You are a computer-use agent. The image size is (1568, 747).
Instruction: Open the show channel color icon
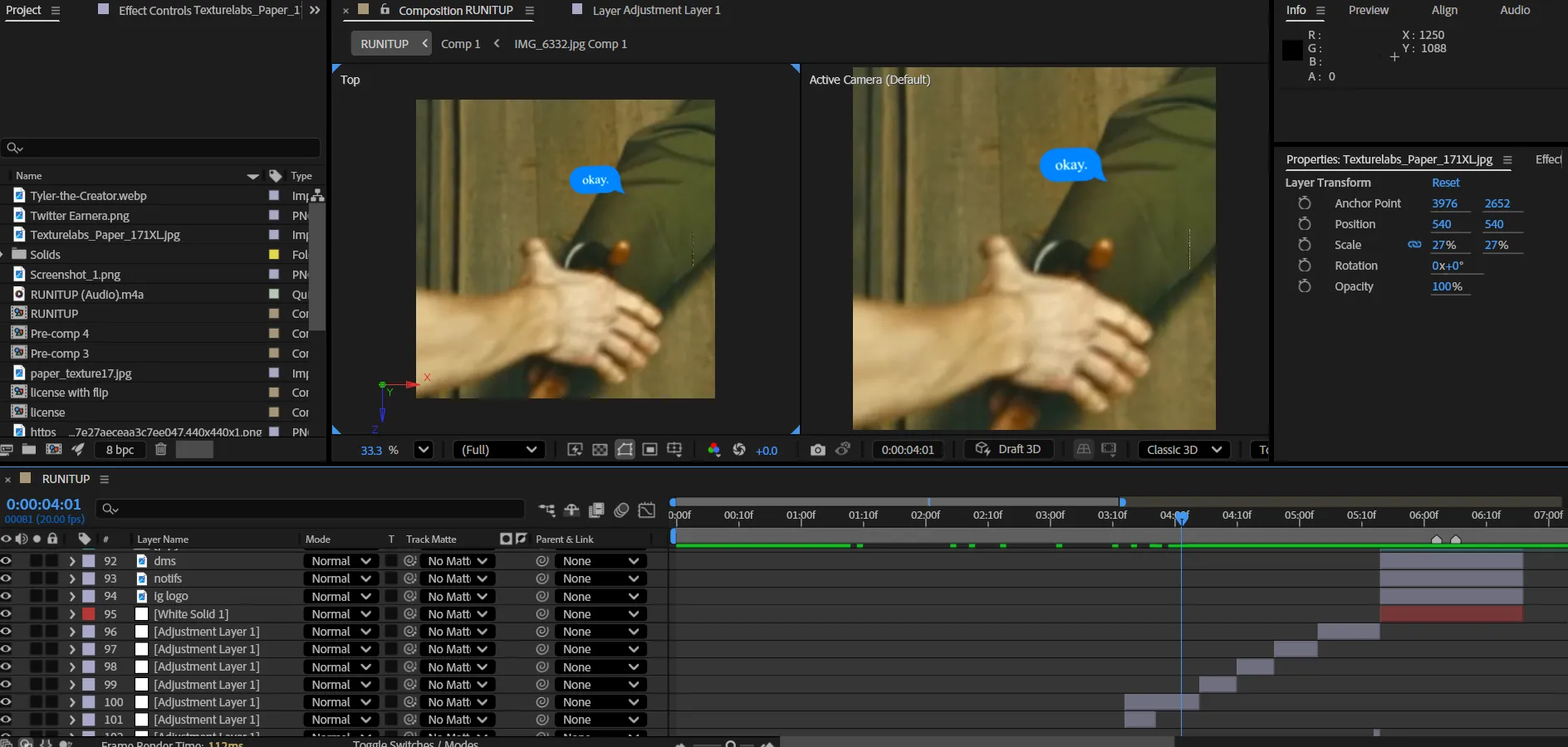click(x=713, y=450)
